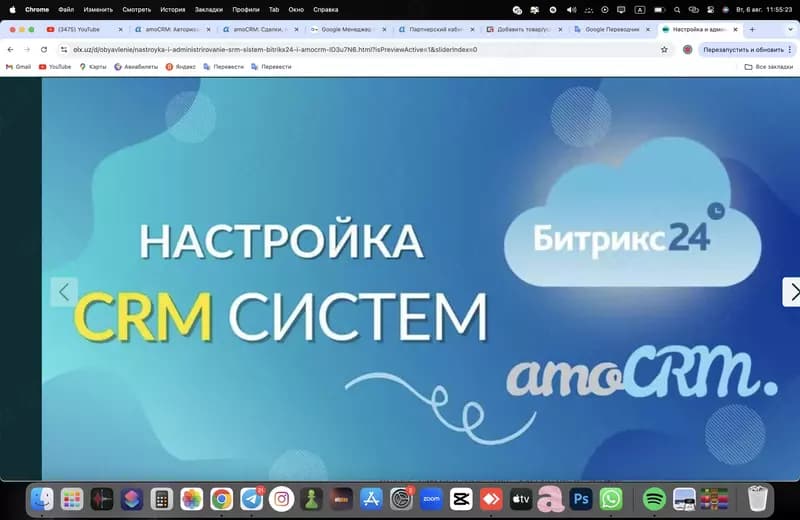This screenshot has height=520, width=800.
Task: Open the Photos app in Dock
Action: click(x=192, y=499)
